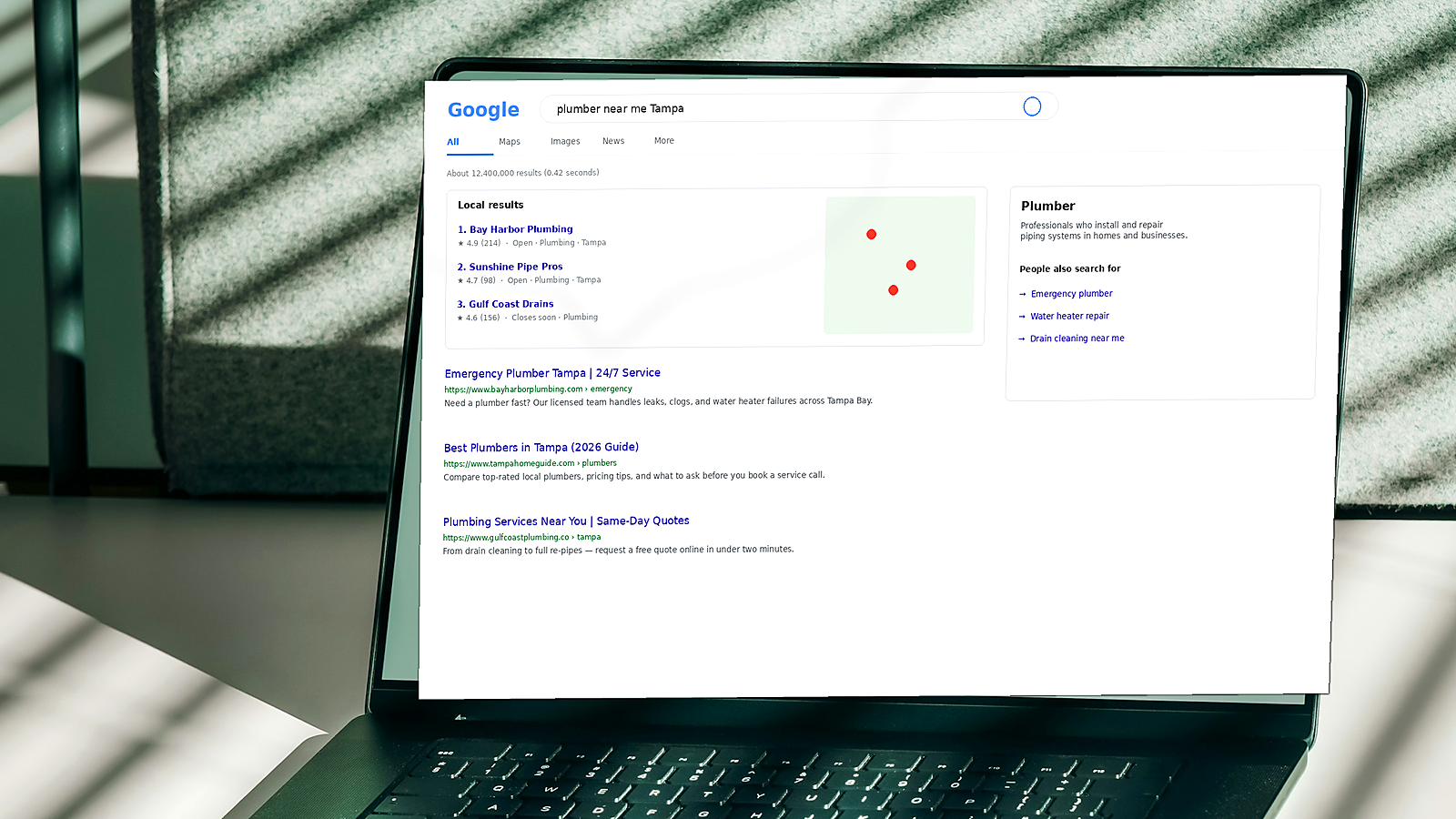The image size is (1456, 819).
Task: Select the All tab
Action: [453, 142]
